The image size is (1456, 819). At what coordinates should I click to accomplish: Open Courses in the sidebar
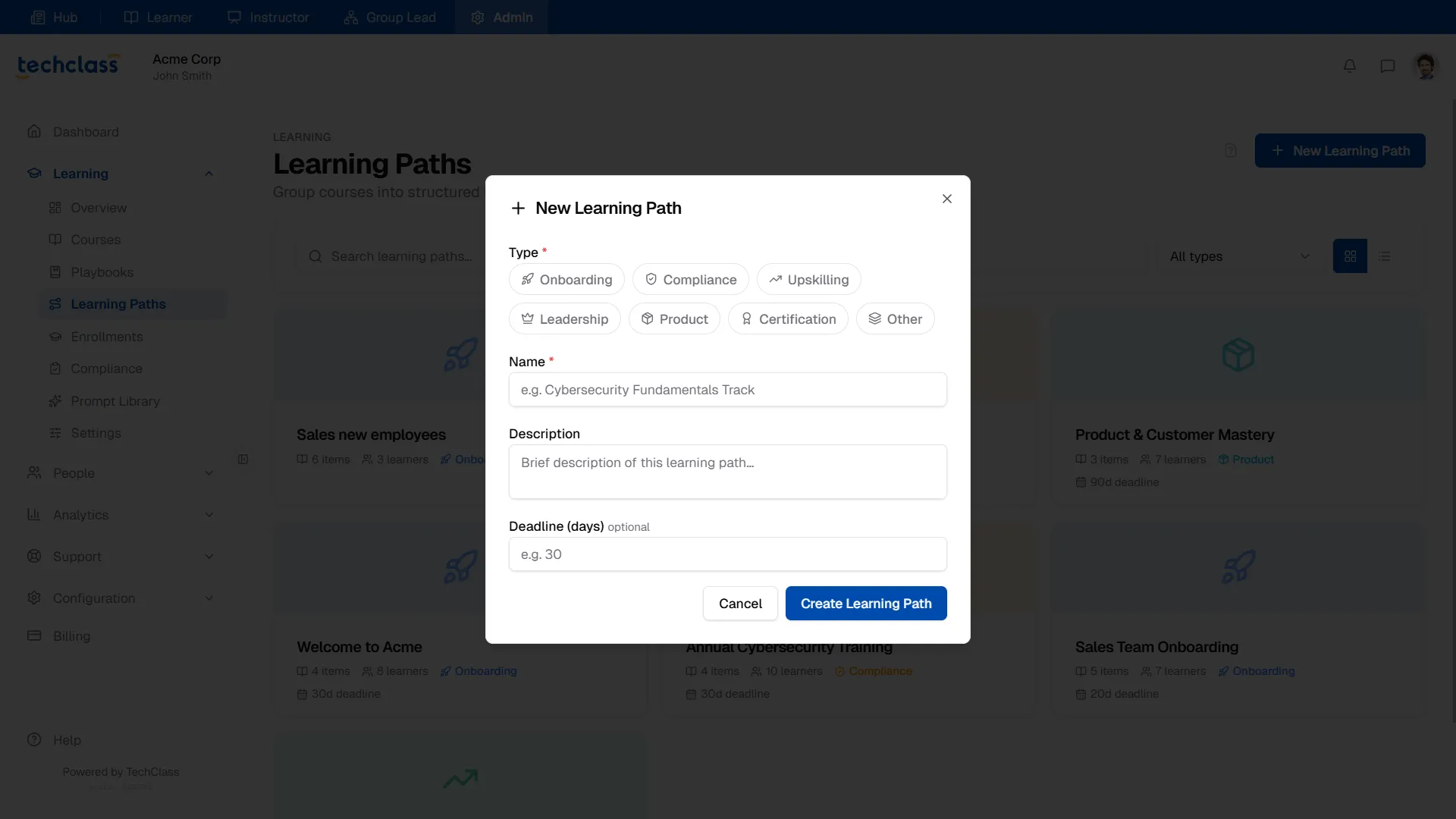coord(133,240)
